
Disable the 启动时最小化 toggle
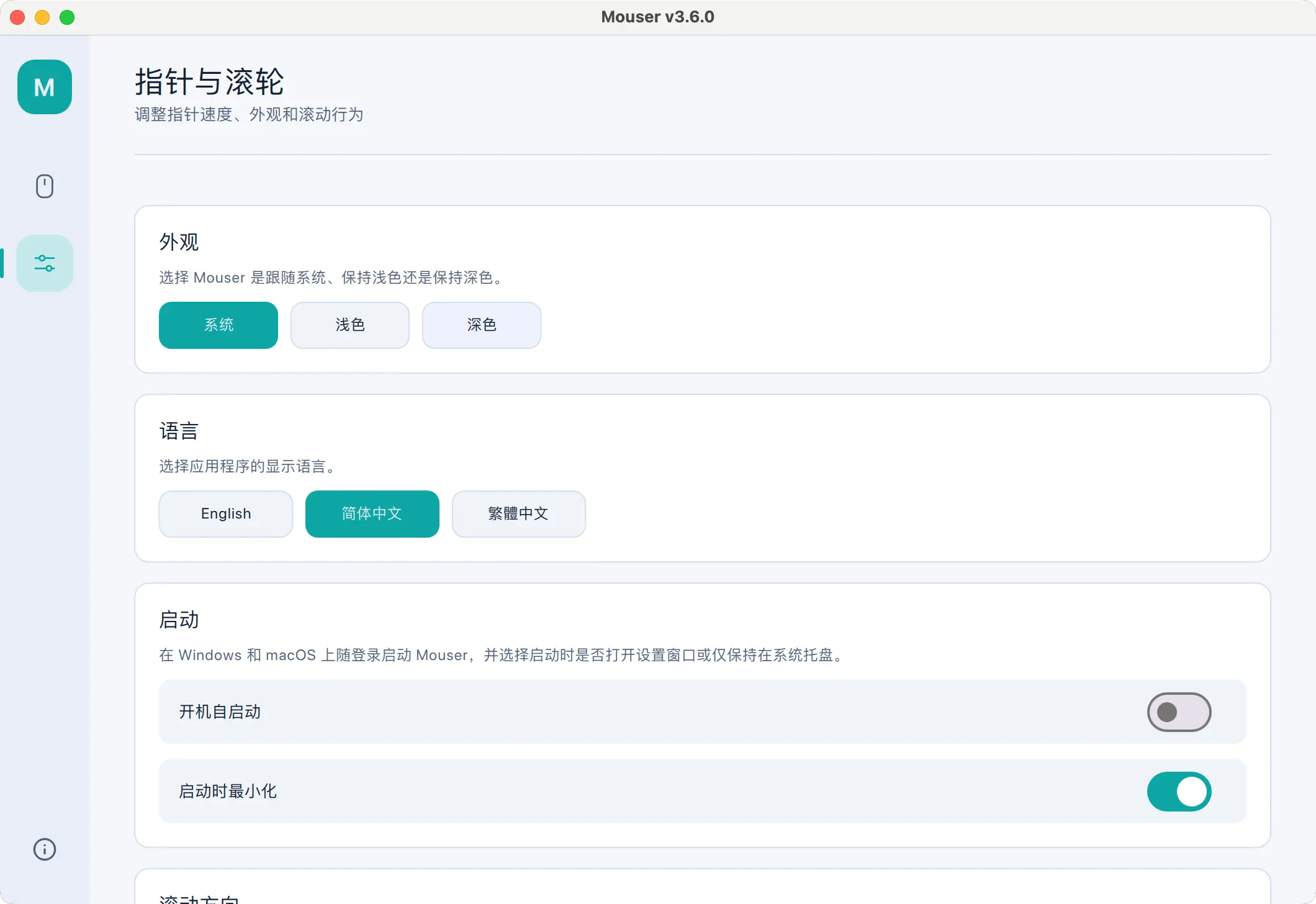1179,792
